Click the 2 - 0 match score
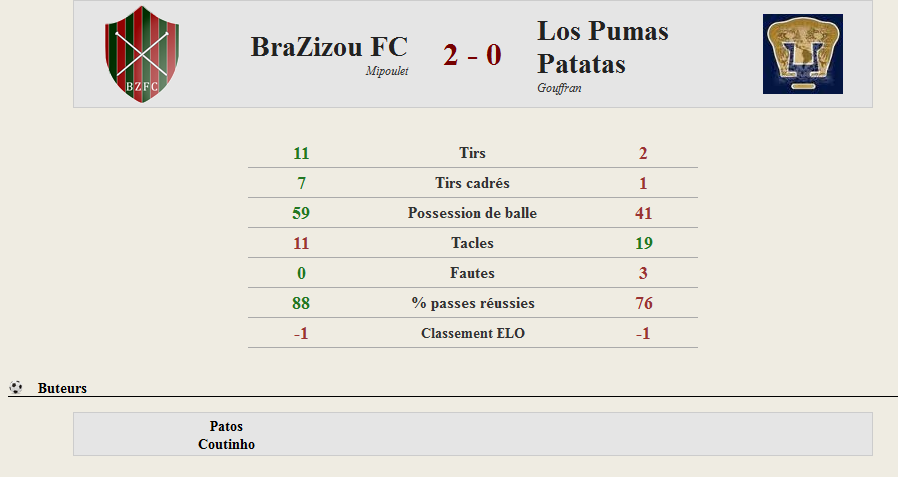Viewport: 898px width, 477px height. 472,55
